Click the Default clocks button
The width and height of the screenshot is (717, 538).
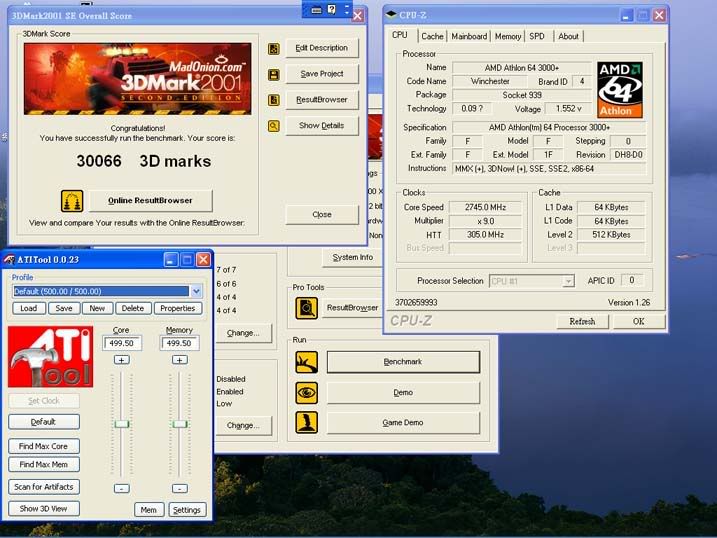44,422
